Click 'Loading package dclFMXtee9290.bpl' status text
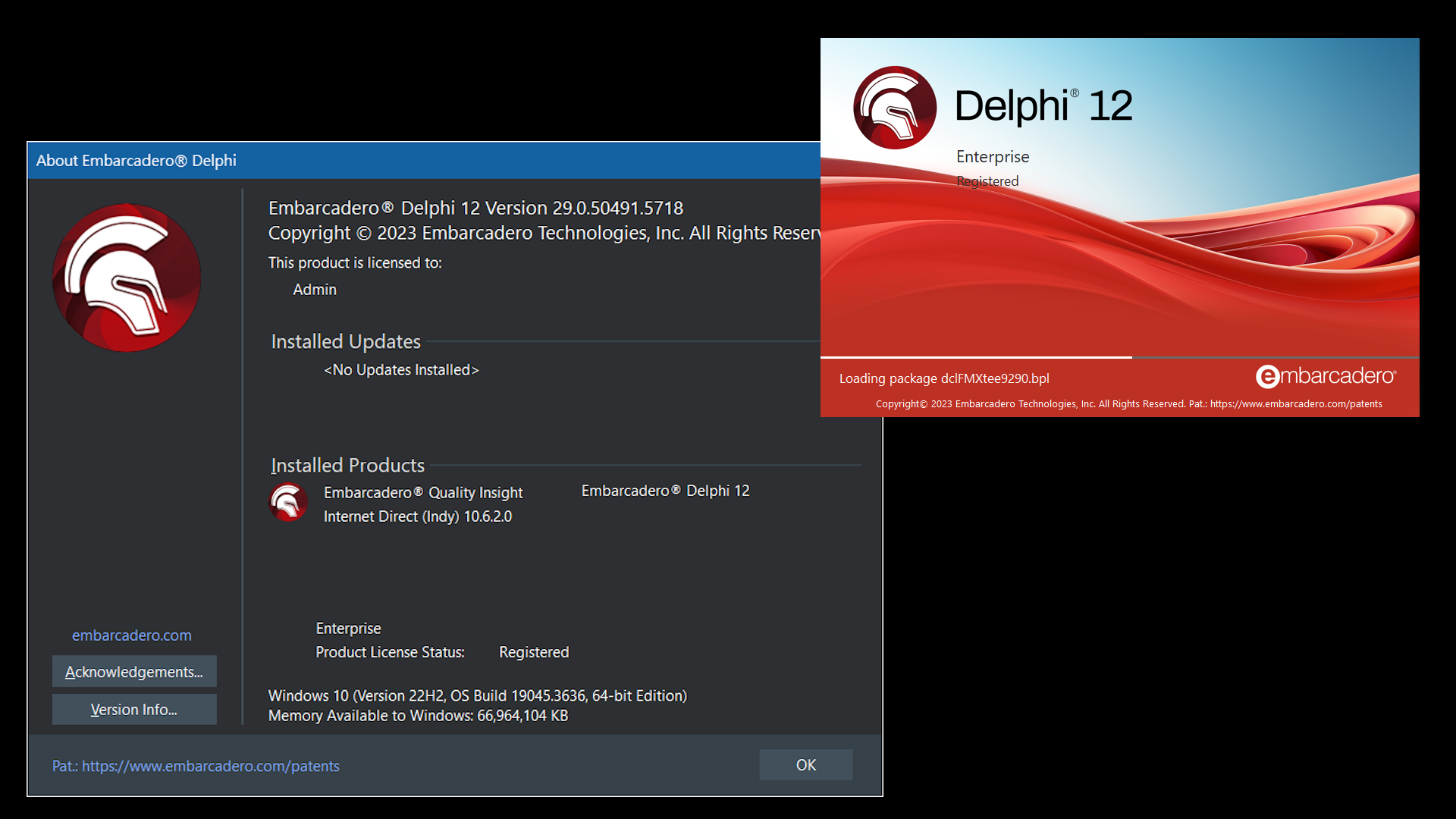This screenshot has width=1456, height=819. (944, 378)
